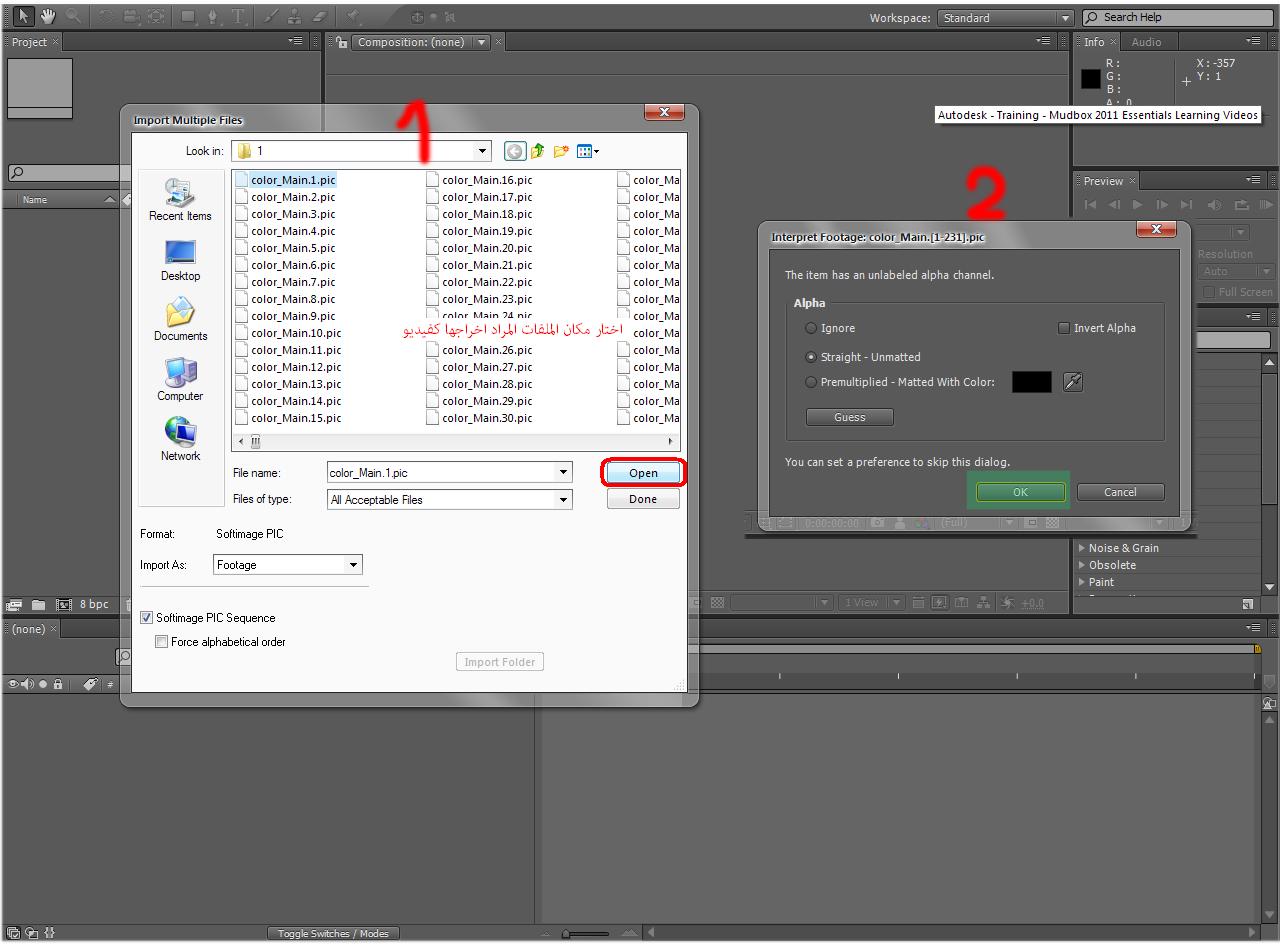Click the black matte color swatch
Image resolution: width=1280 pixels, height=944 pixels.
tap(1032, 382)
